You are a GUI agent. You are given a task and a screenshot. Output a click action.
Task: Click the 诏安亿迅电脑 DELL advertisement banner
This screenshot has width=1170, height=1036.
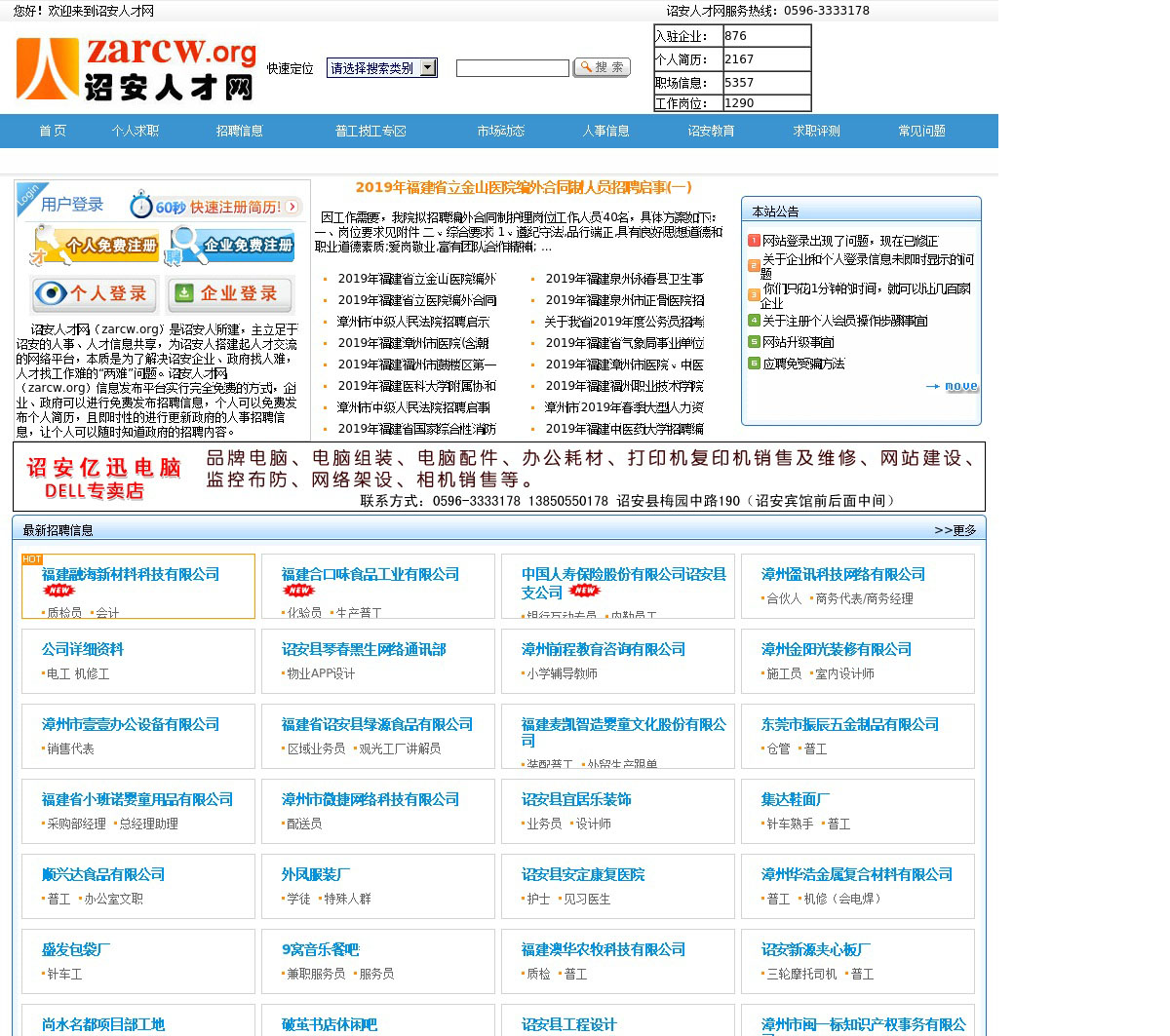coord(499,477)
